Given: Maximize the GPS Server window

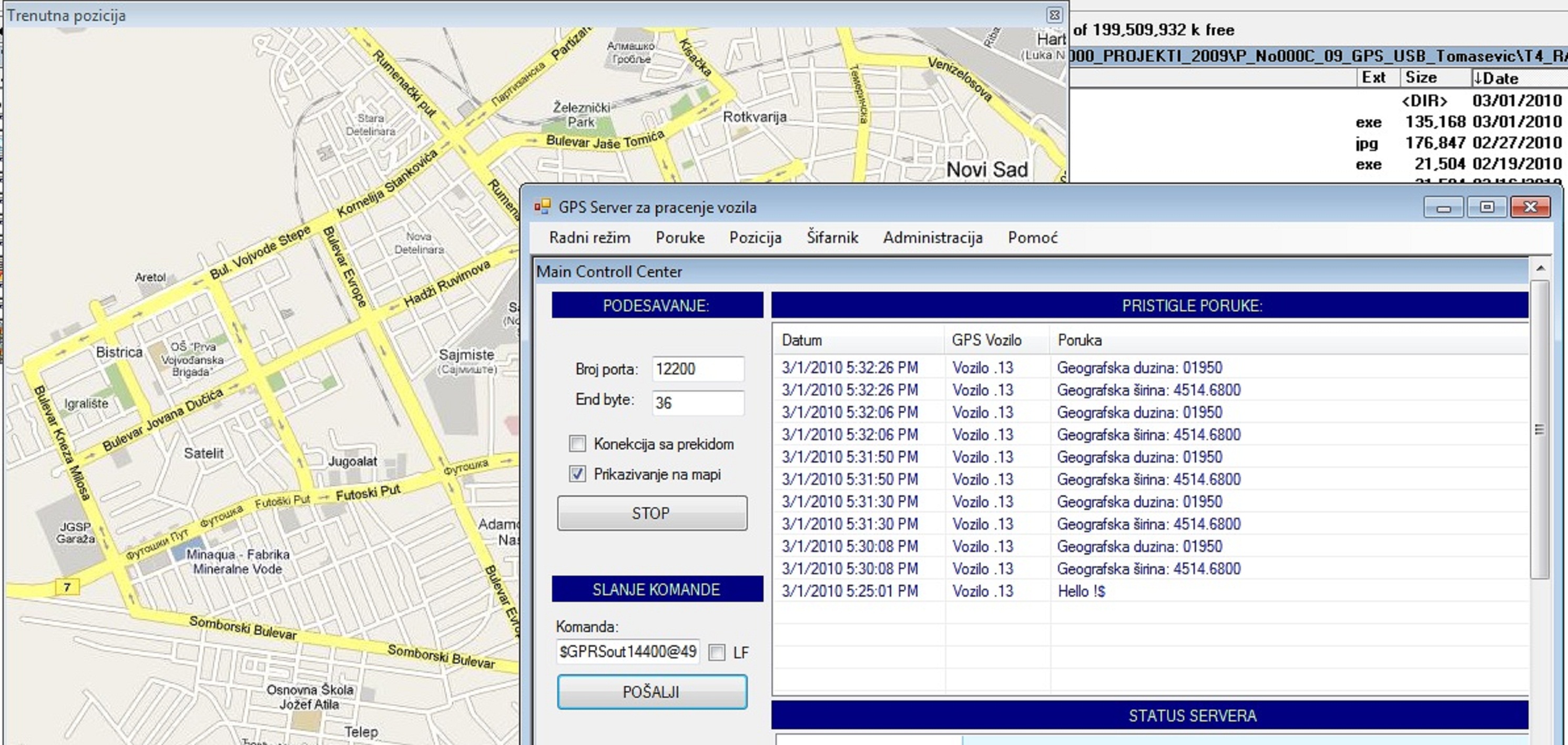Looking at the screenshot, I should [x=1486, y=208].
